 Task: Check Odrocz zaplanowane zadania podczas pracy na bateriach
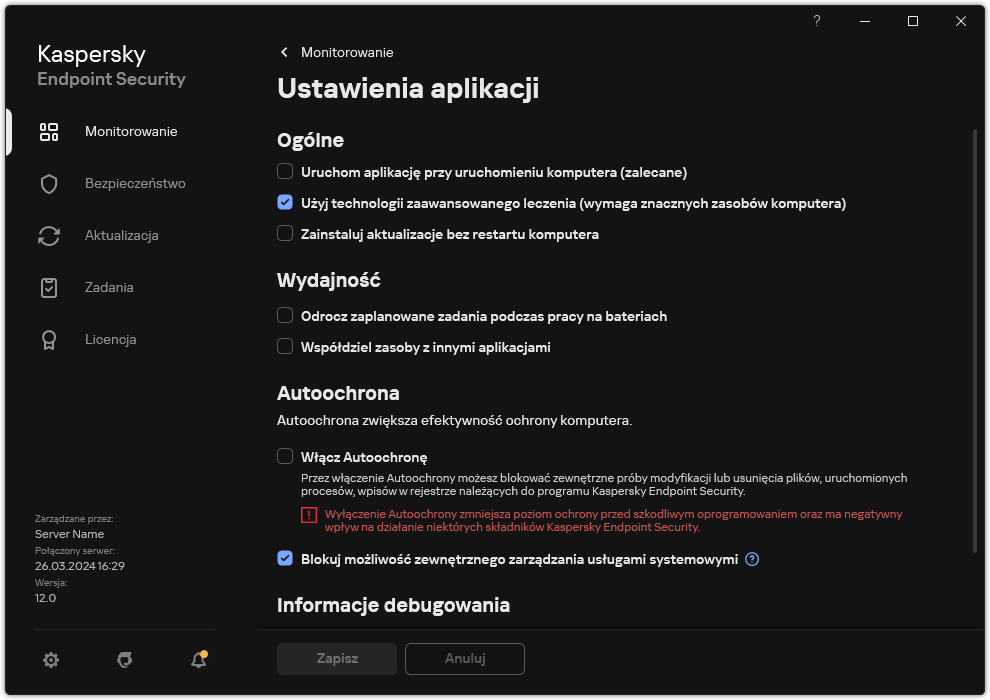pyautogui.click(x=283, y=315)
